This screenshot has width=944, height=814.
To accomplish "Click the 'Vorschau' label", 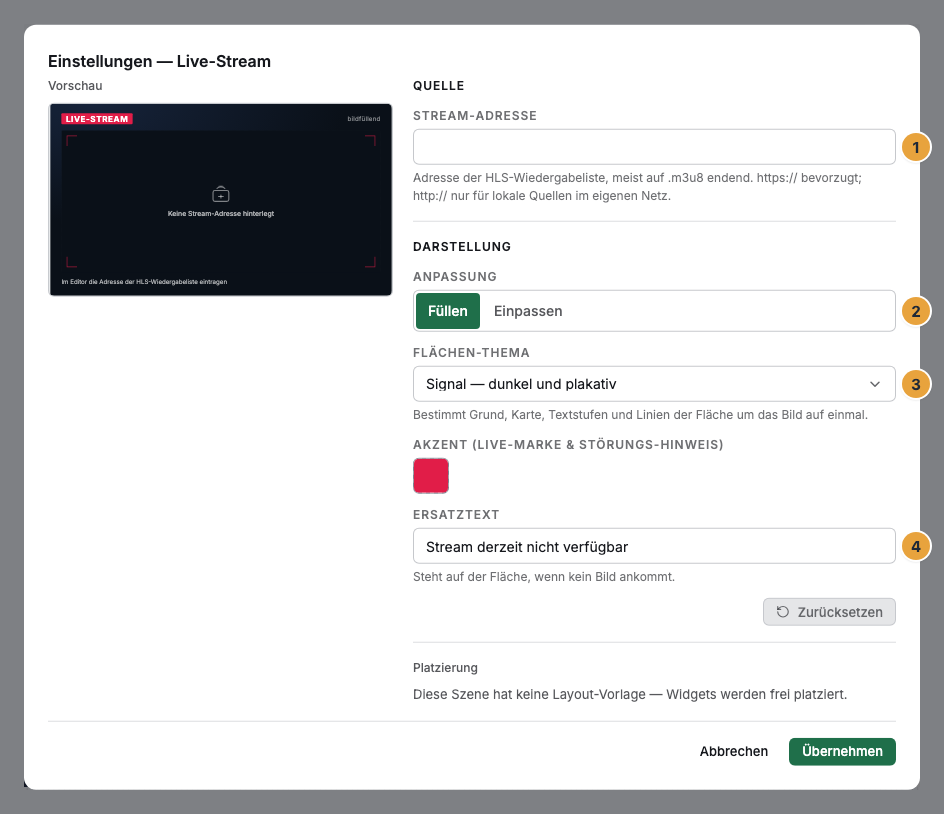I will click(x=75, y=85).
